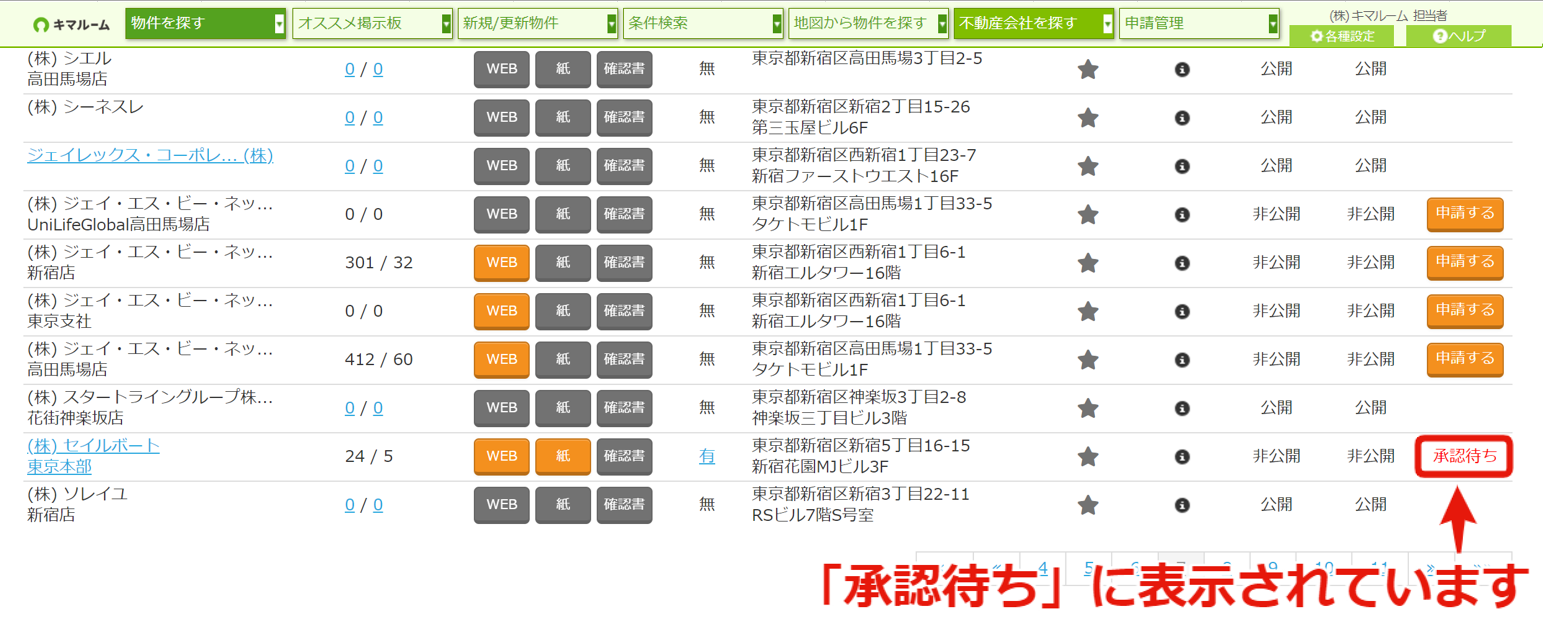Show info for ソレイユ 新宿店

1182,505
